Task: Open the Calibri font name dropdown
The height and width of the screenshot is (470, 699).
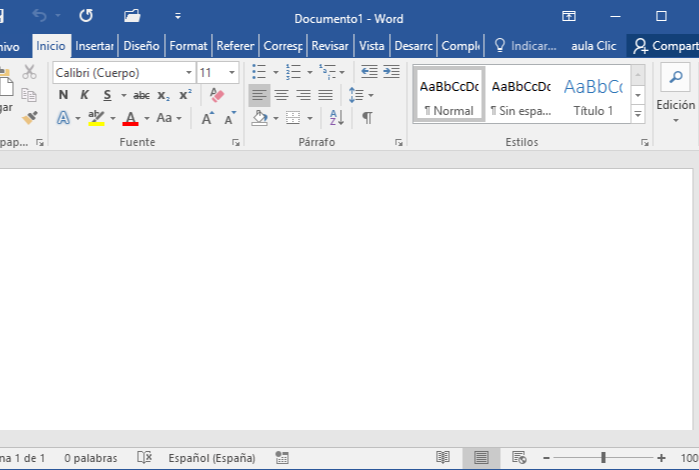Action: (189, 73)
